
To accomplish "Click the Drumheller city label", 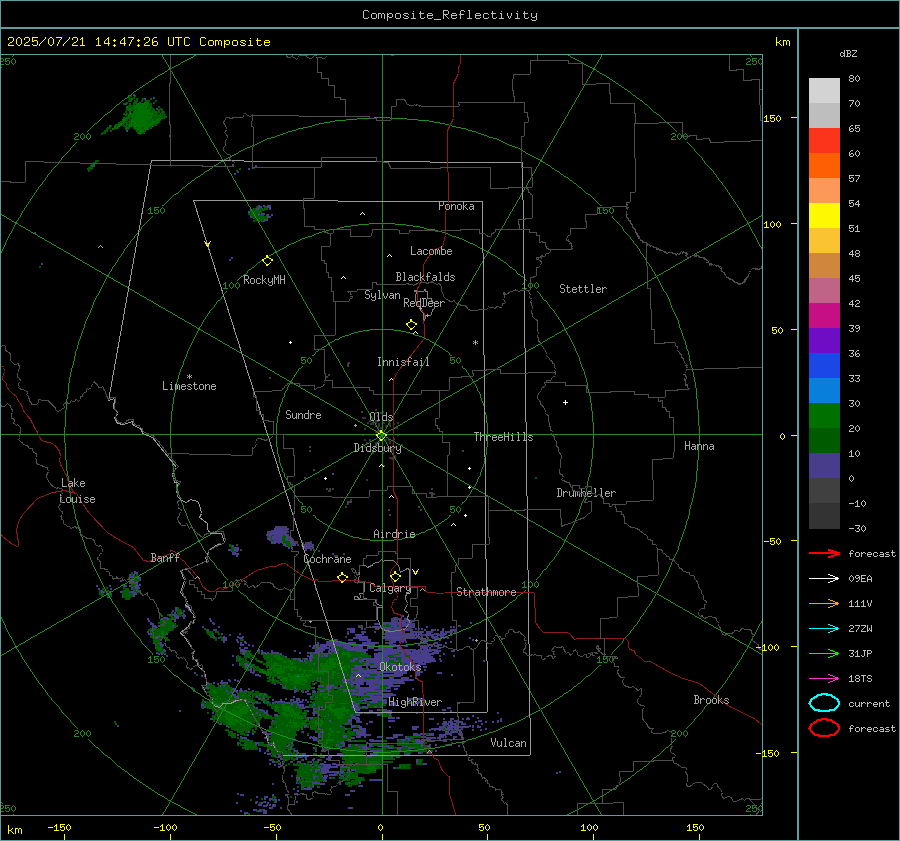I will tap(586, 493).
